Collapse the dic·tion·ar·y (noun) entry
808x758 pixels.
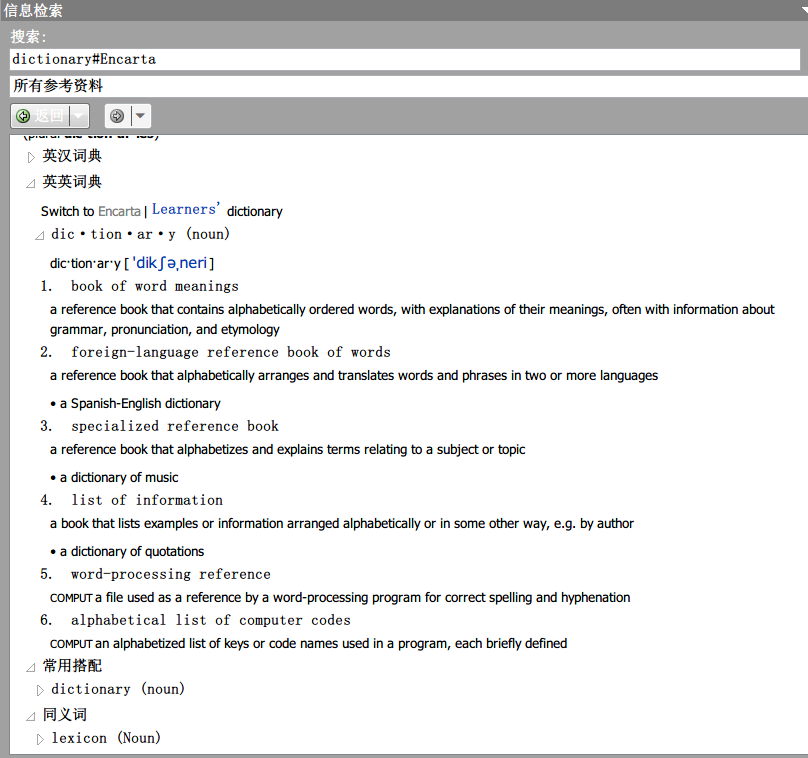40,236
